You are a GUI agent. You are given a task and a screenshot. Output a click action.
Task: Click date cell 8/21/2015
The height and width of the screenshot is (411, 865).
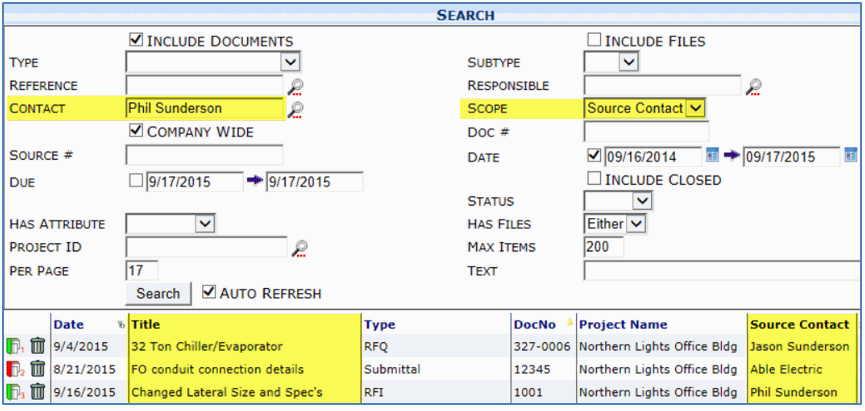(x=84, y=369)
